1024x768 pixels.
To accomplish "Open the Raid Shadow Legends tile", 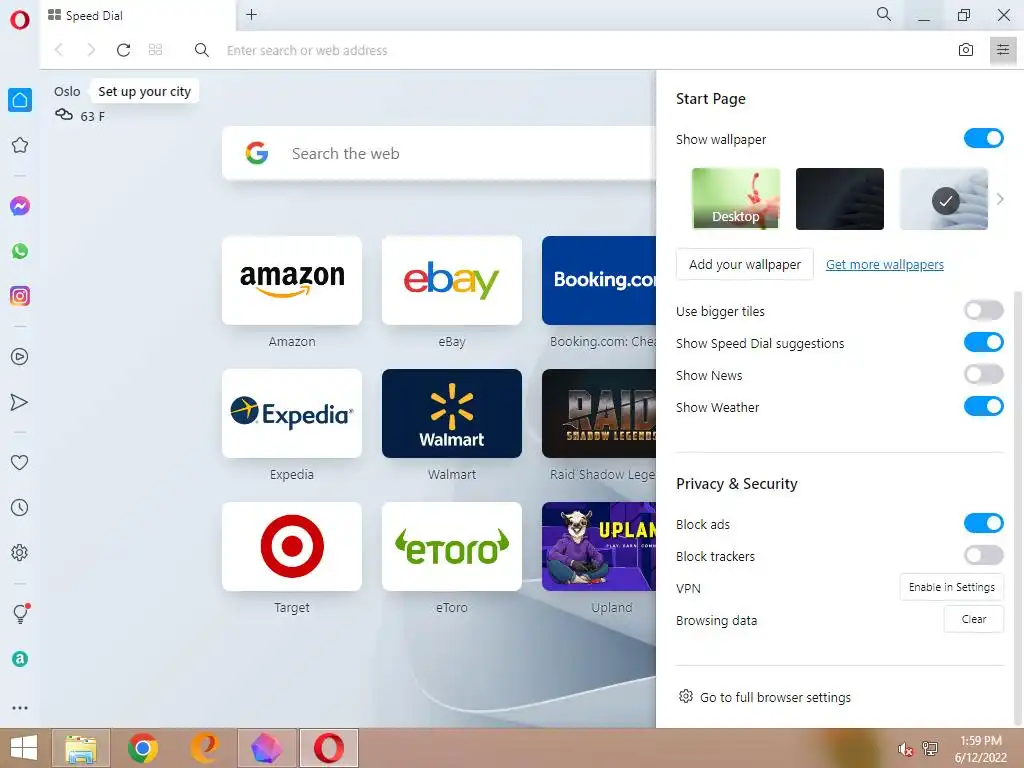I will click(599, 413).
